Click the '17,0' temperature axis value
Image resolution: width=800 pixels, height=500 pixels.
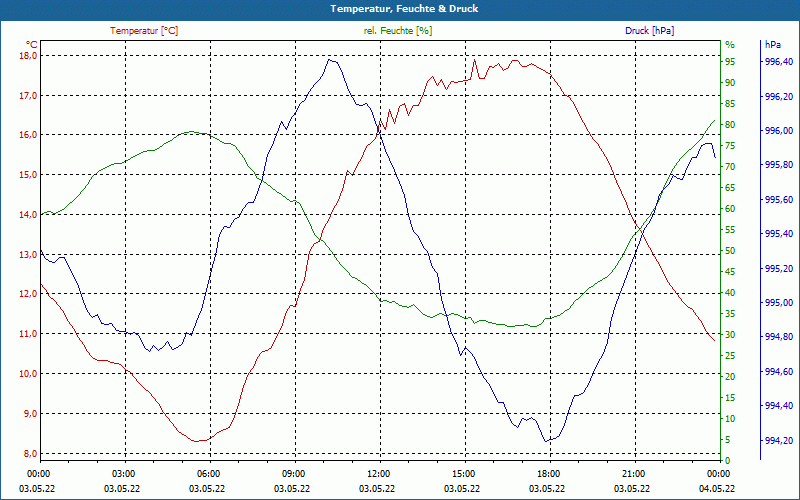pyautogui.click(x=28, y=95)
